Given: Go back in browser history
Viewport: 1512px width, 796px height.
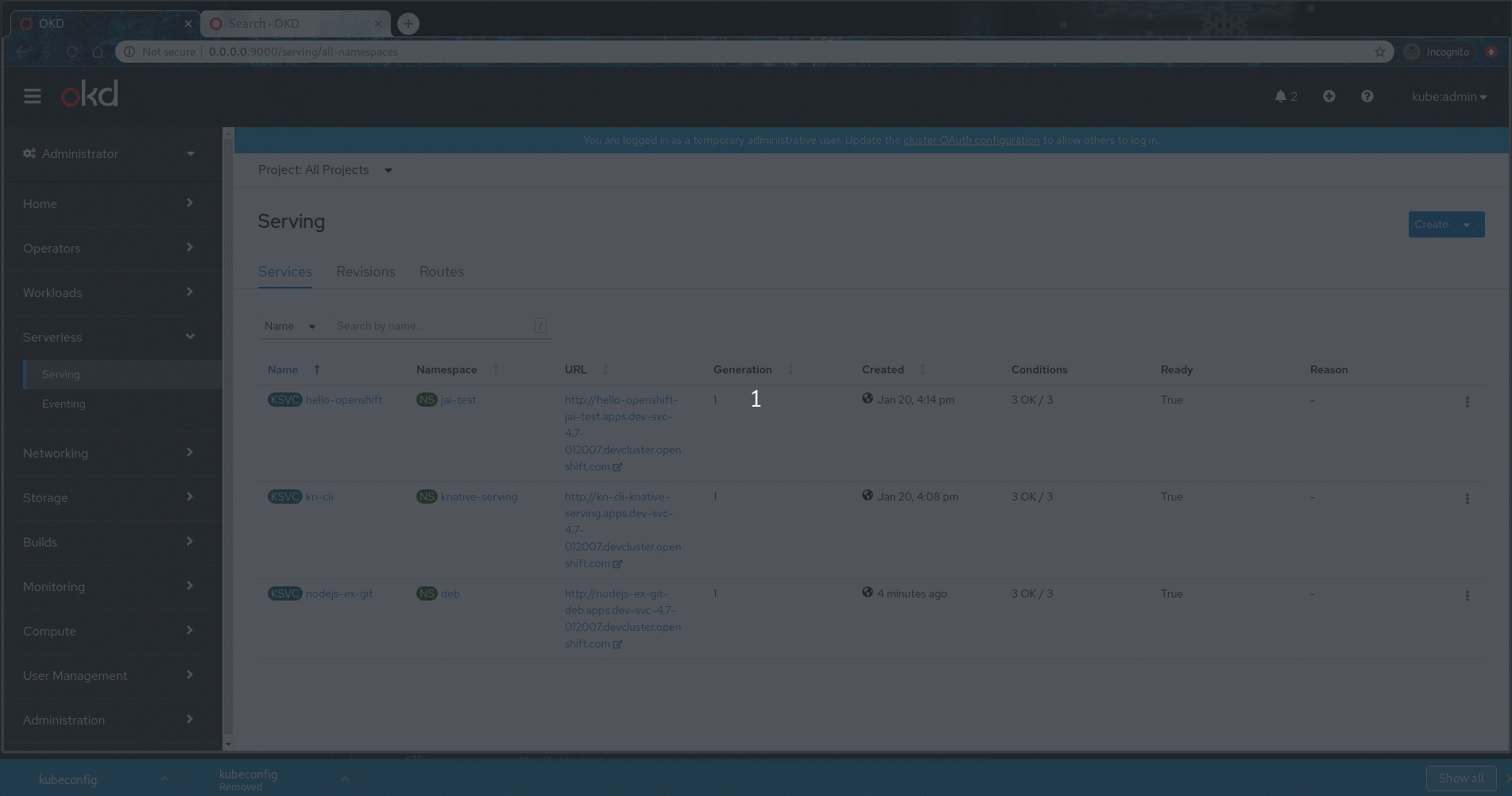Looking at the screenshot, I should [23, 52].
